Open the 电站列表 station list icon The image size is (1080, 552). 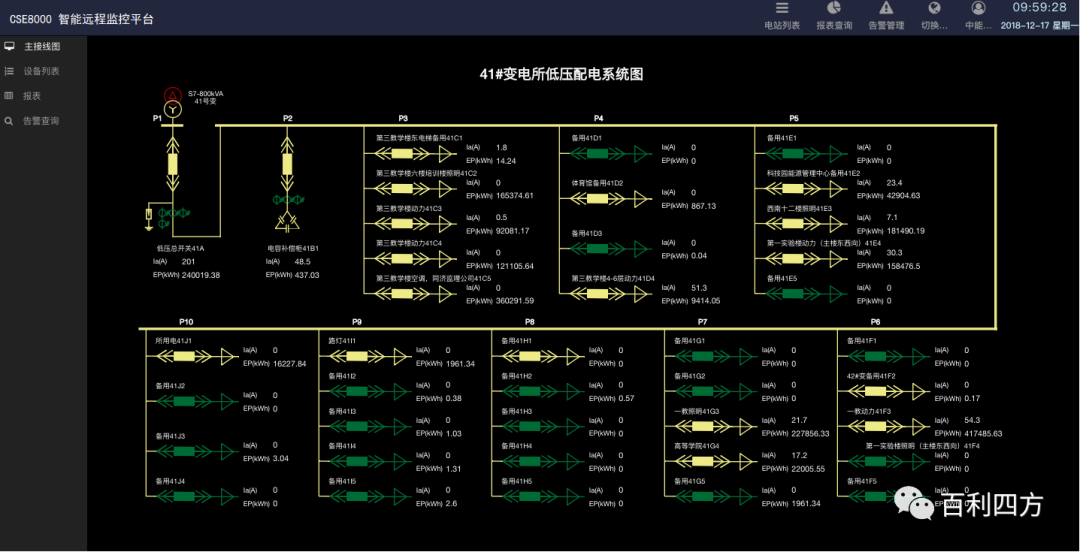click(781, 8)
